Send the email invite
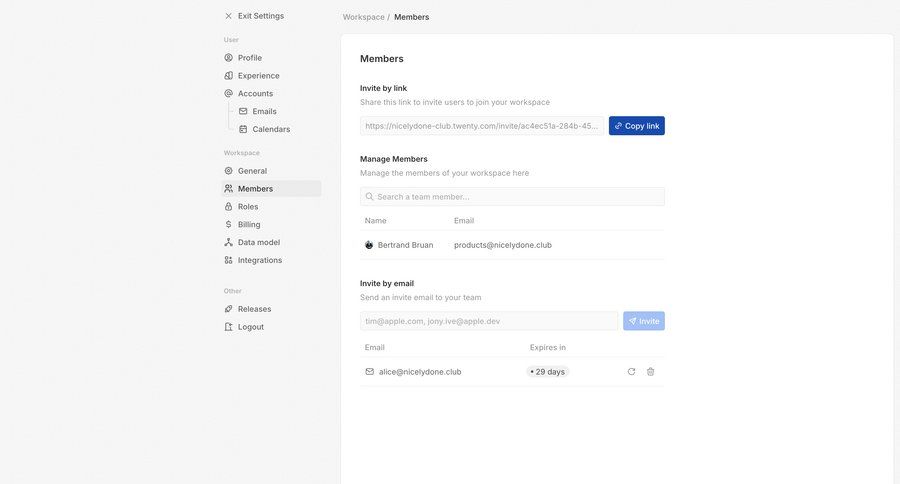 (644, 321)
